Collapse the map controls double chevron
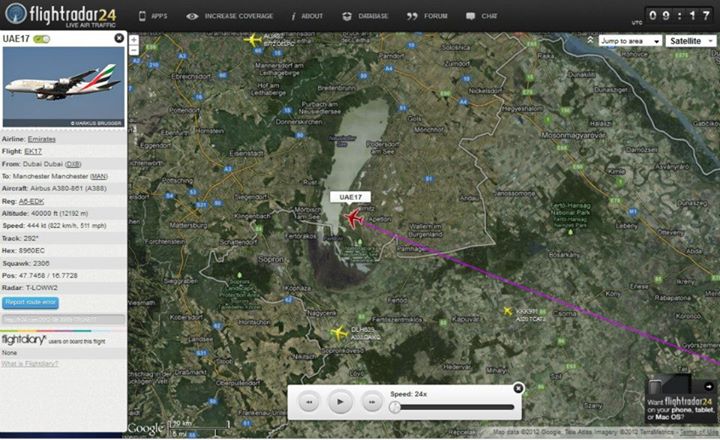 [590, 40]
